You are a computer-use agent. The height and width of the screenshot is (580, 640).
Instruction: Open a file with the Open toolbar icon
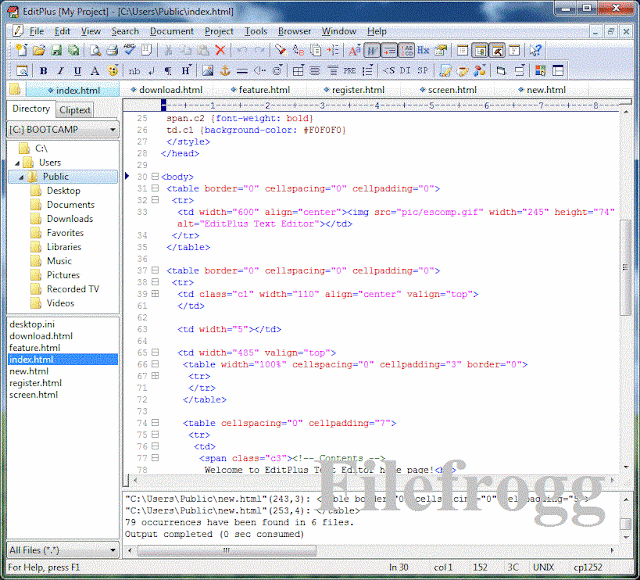[39, 50]
